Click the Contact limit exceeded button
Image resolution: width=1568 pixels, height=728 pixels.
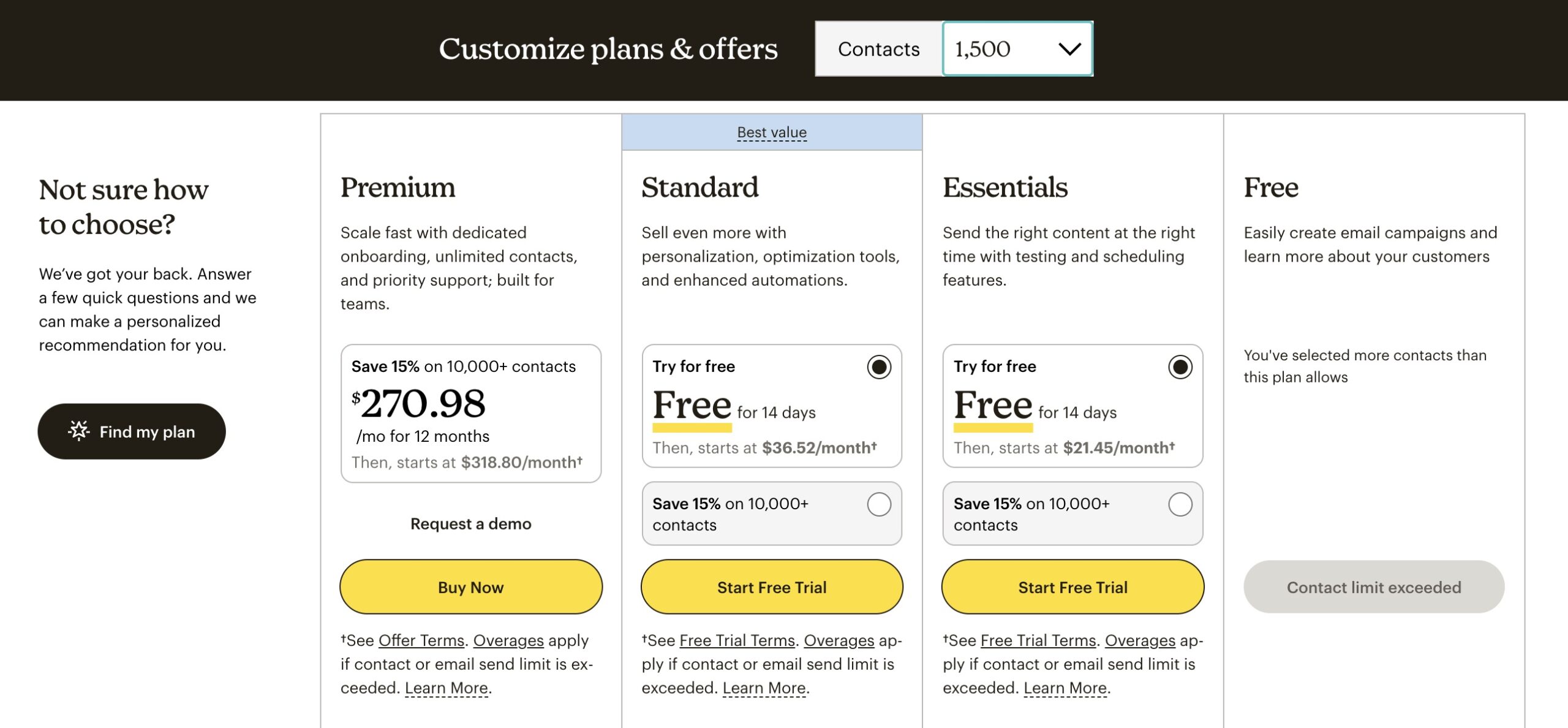click(x=1373, y=587)
